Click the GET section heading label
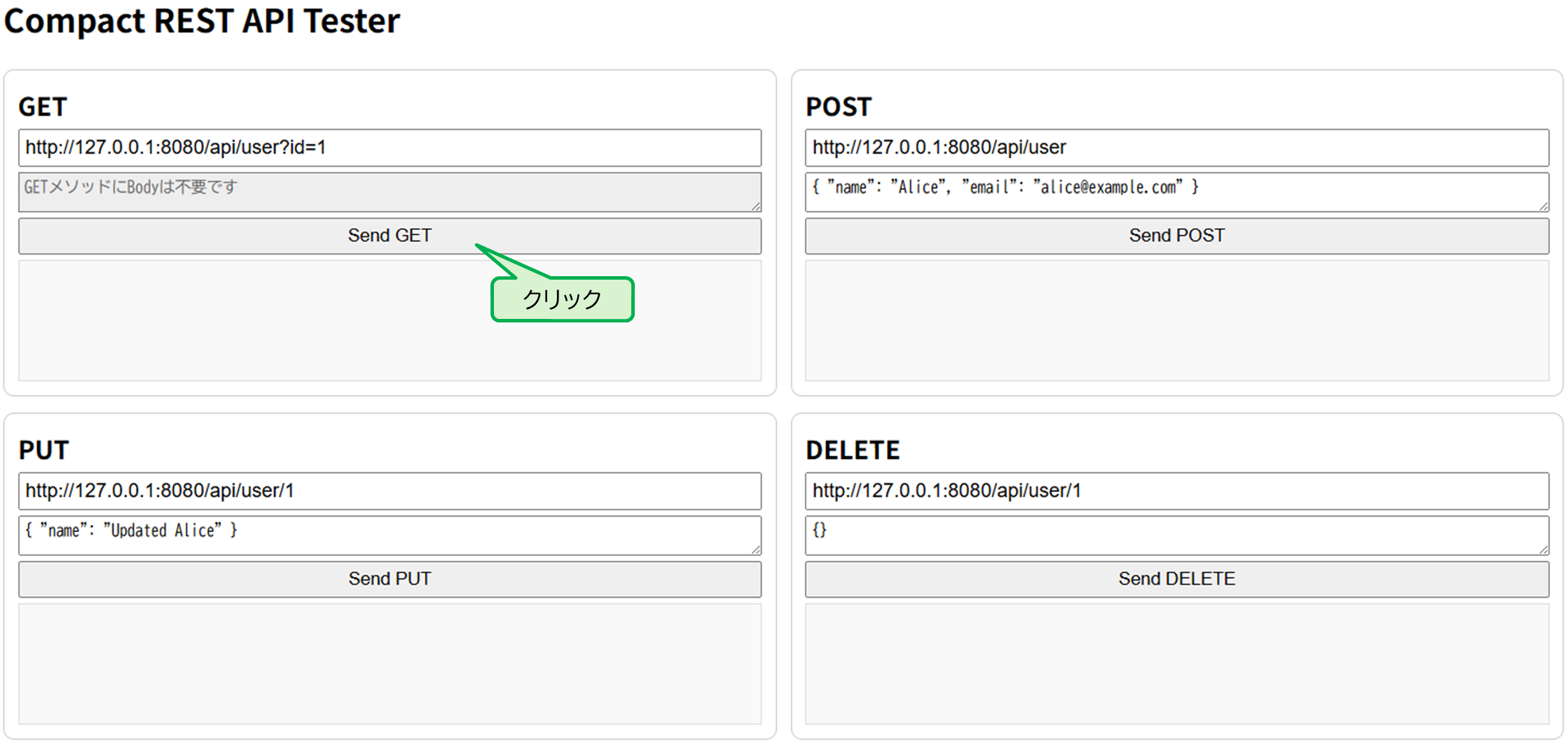1568x743 pixels. click(43, 107)
